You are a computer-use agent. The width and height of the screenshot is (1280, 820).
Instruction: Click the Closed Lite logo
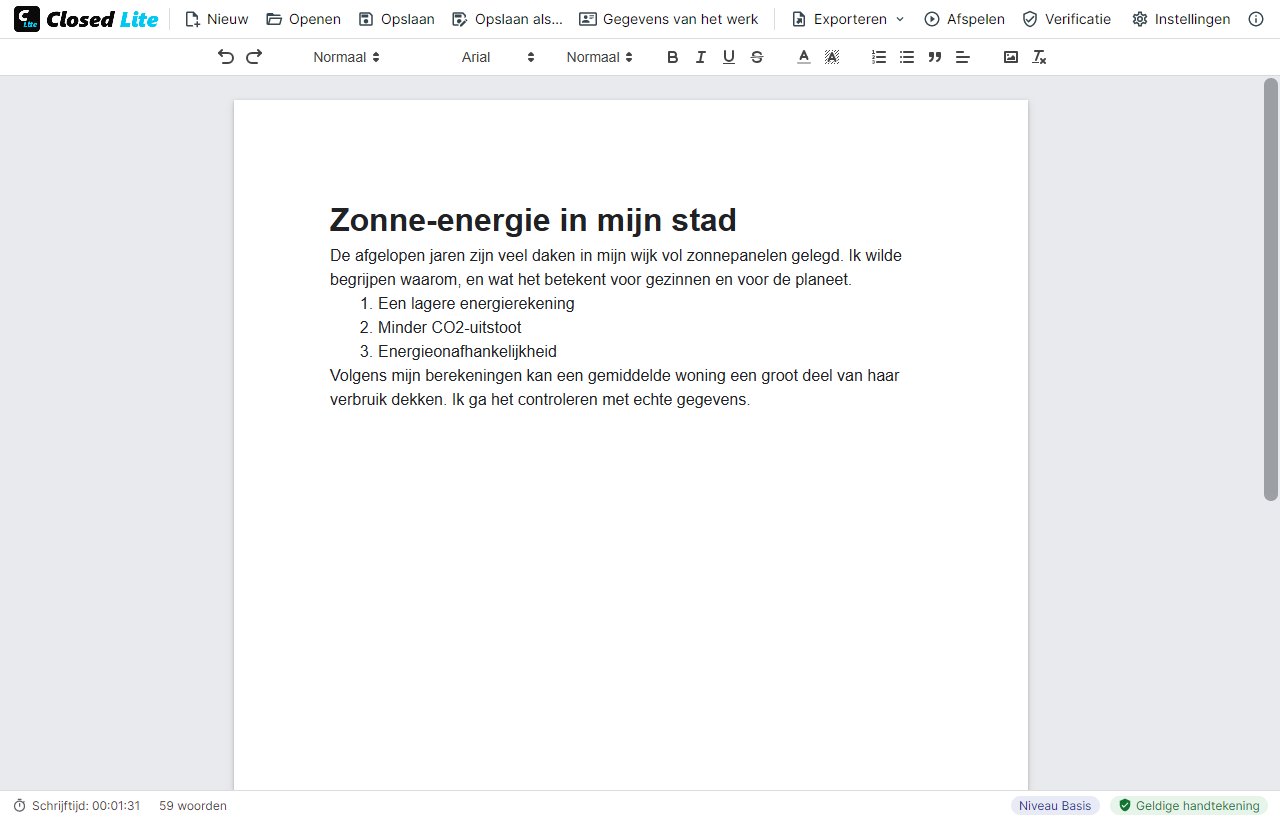[86, 19]
